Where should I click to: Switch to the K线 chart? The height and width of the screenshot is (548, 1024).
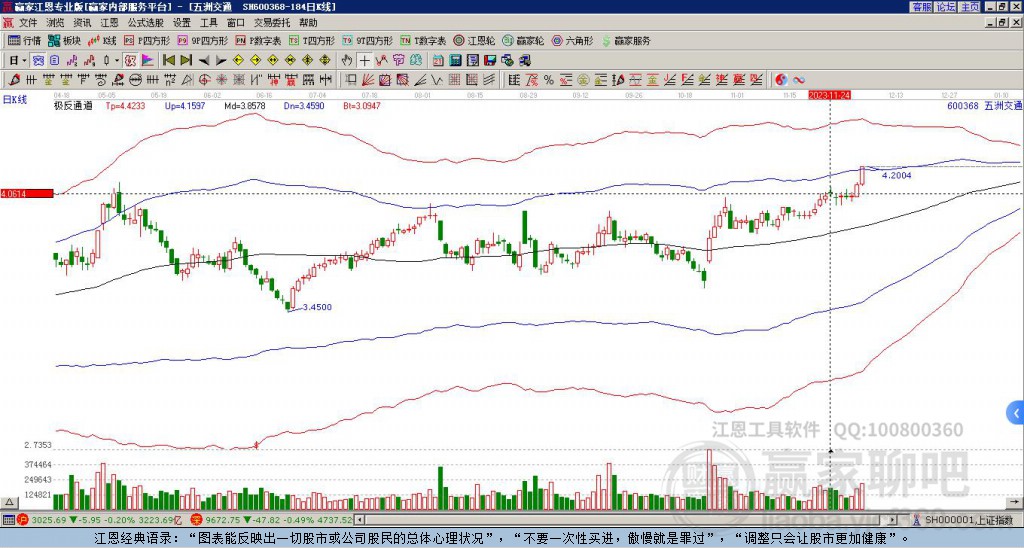coord(103,40)
